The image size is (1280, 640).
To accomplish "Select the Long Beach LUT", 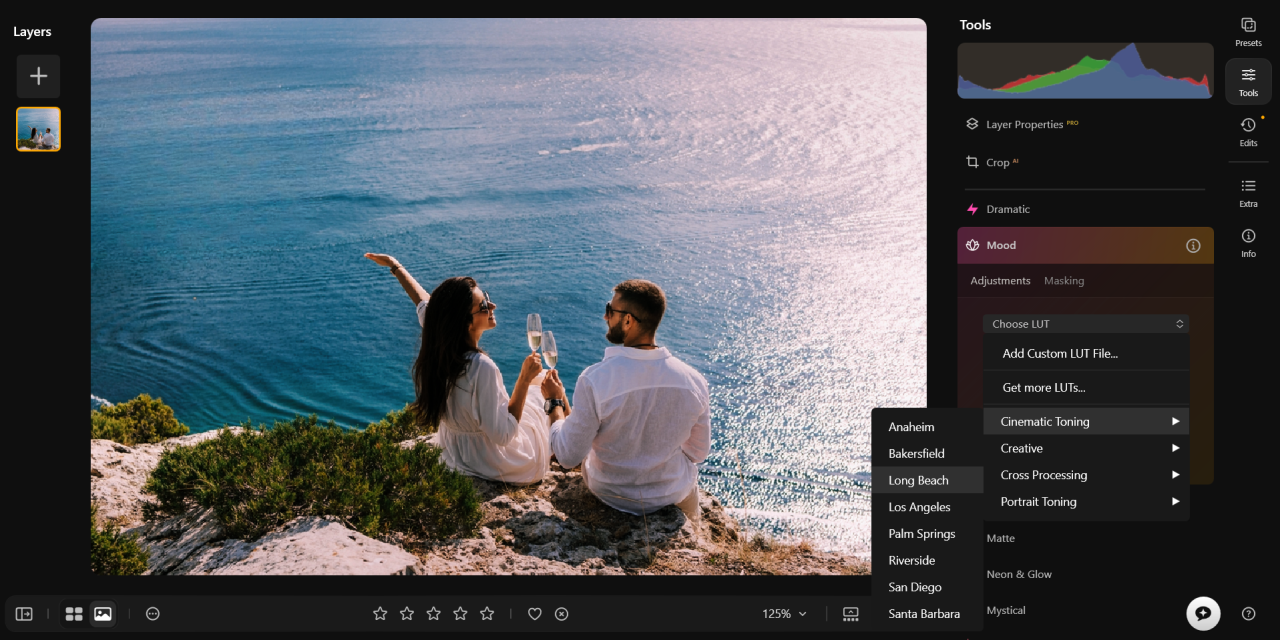I will (x=928, y=480).
